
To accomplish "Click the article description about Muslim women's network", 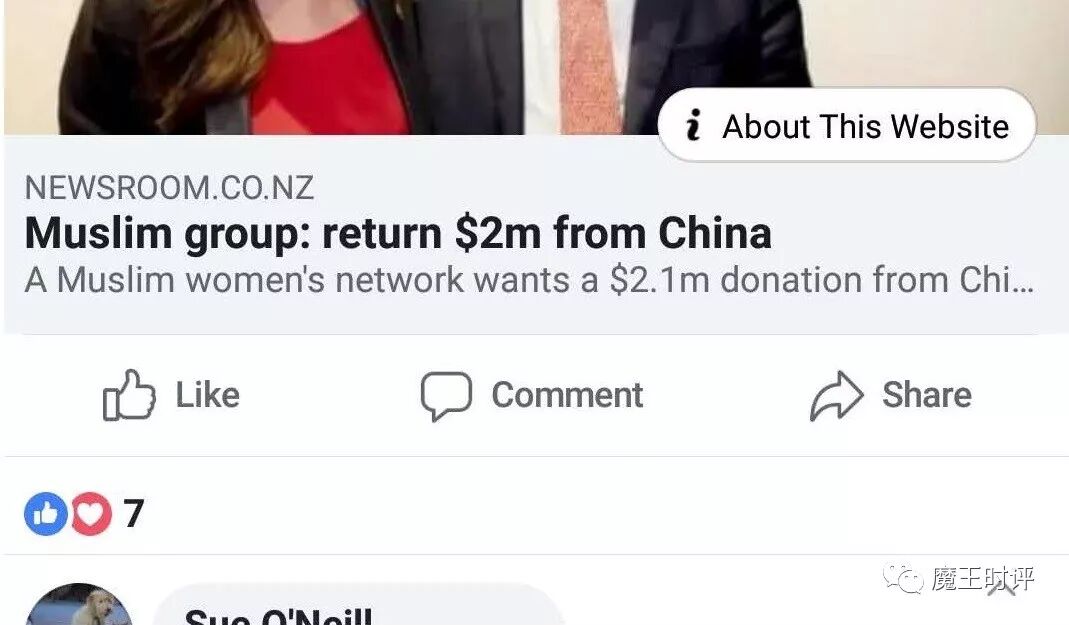I will point(529,280).
